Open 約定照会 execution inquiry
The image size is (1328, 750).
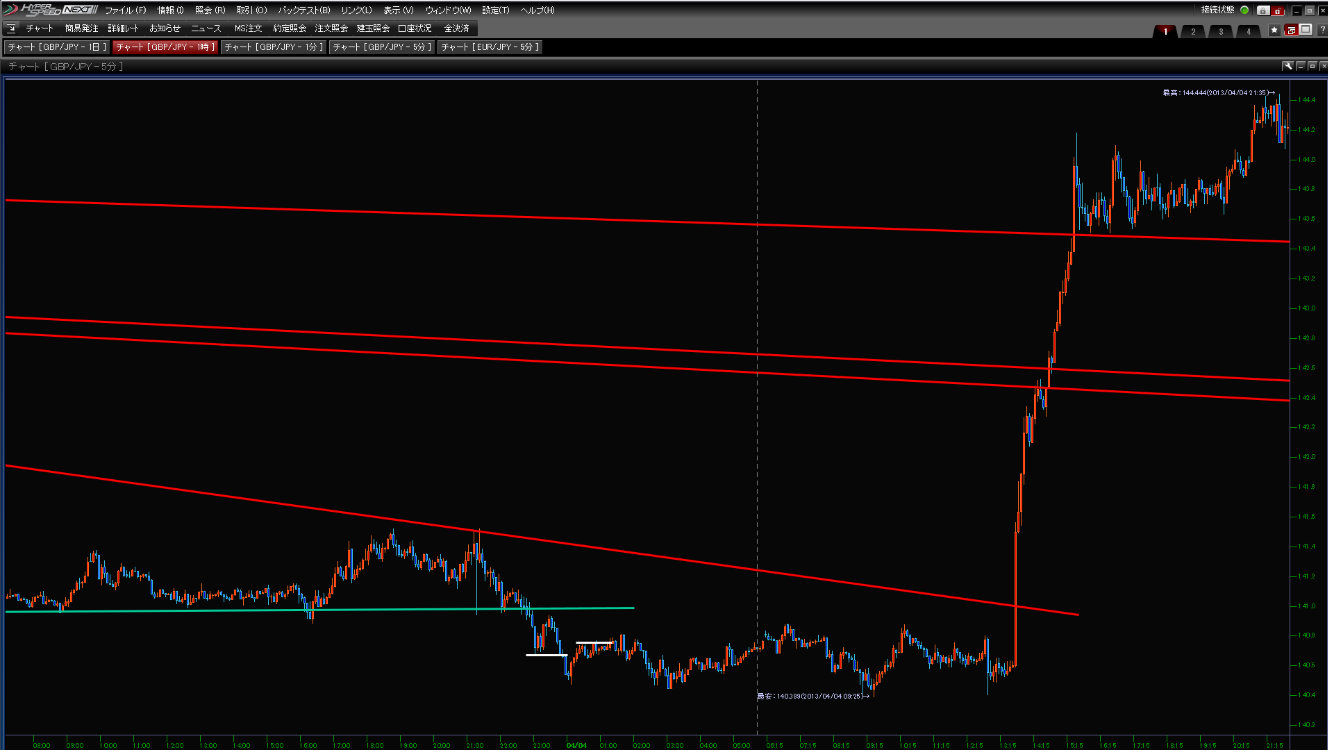click(289, 28)
